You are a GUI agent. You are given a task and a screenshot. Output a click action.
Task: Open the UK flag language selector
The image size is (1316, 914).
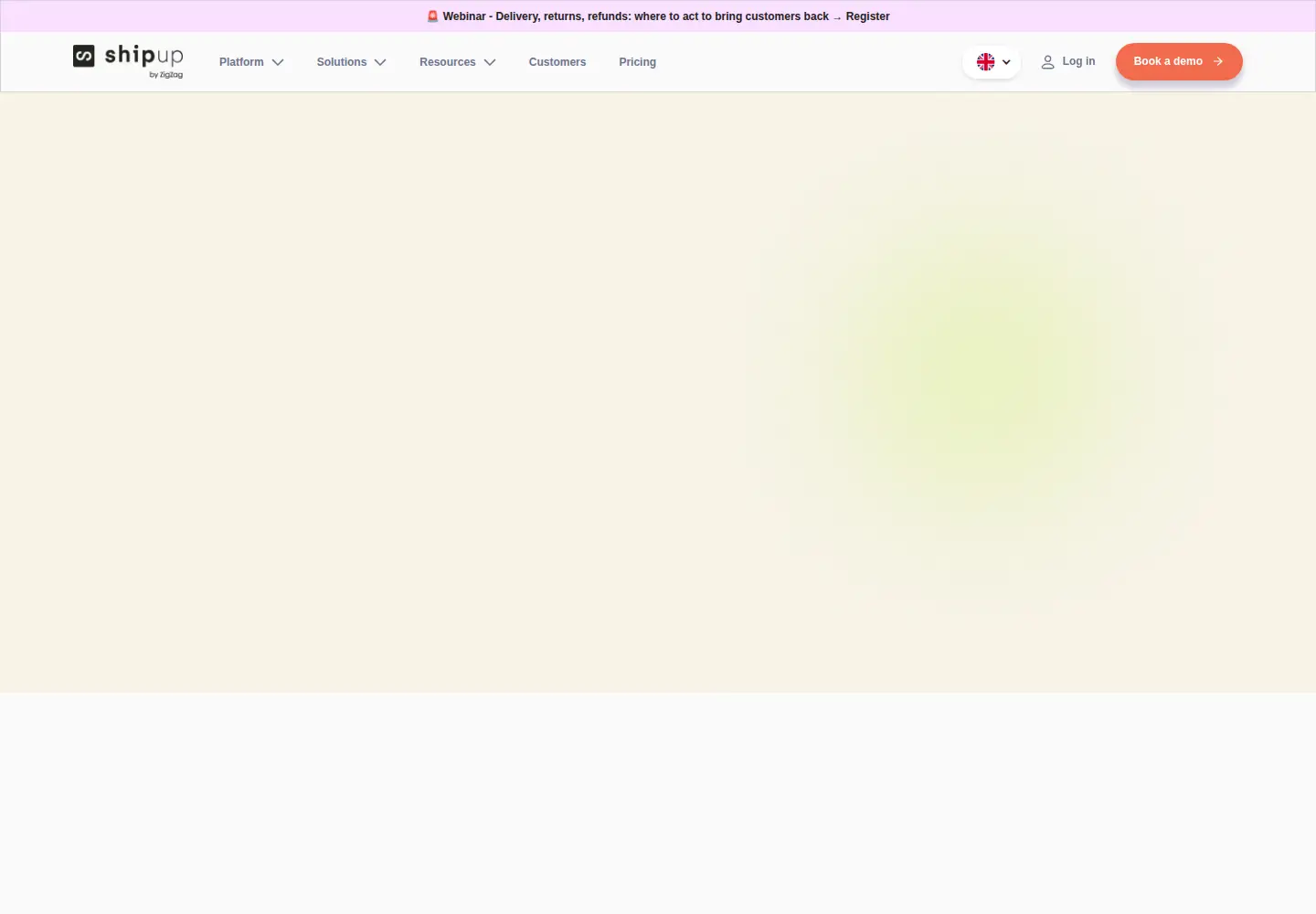click(992, 62)
